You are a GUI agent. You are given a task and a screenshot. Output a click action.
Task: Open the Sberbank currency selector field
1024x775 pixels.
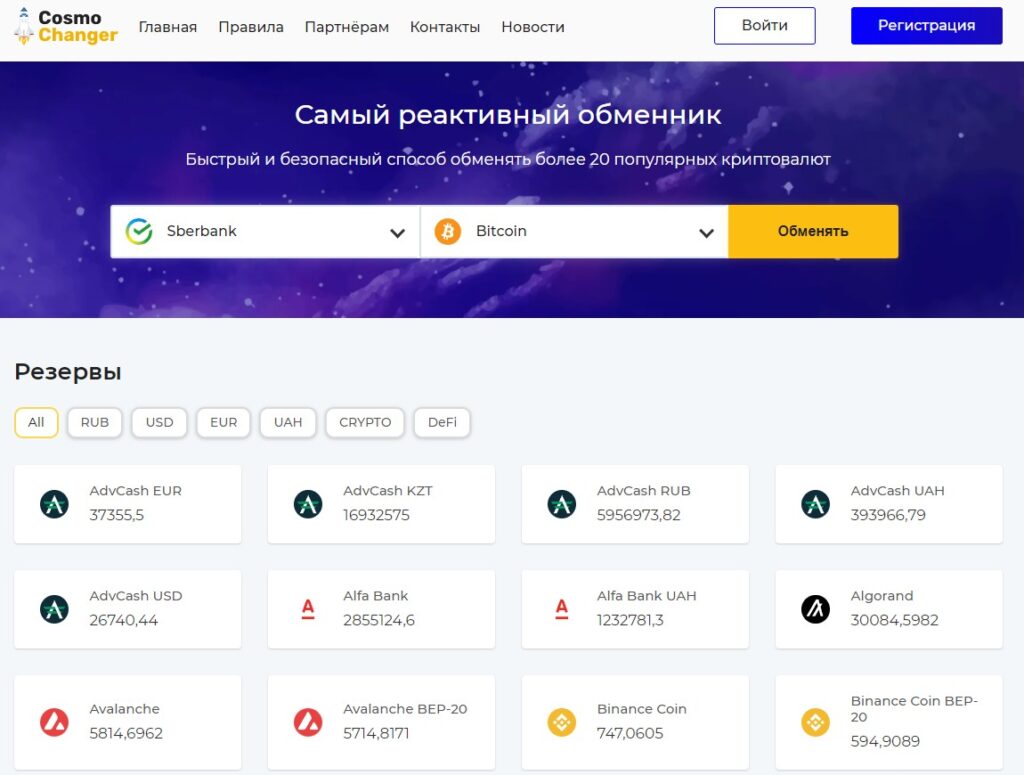[264, 232]
